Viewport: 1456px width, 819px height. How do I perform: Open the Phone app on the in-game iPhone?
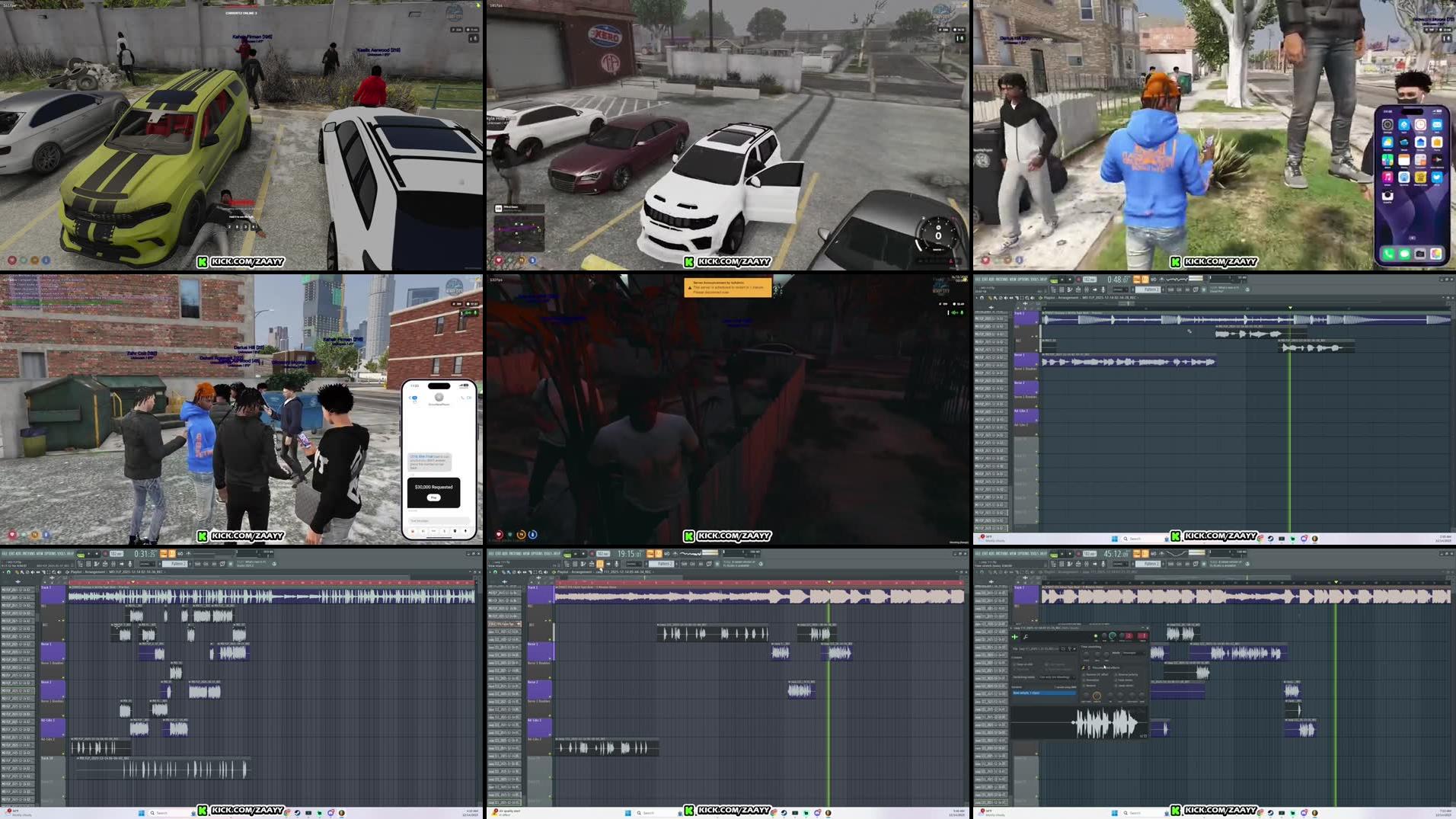(1387, 253)
